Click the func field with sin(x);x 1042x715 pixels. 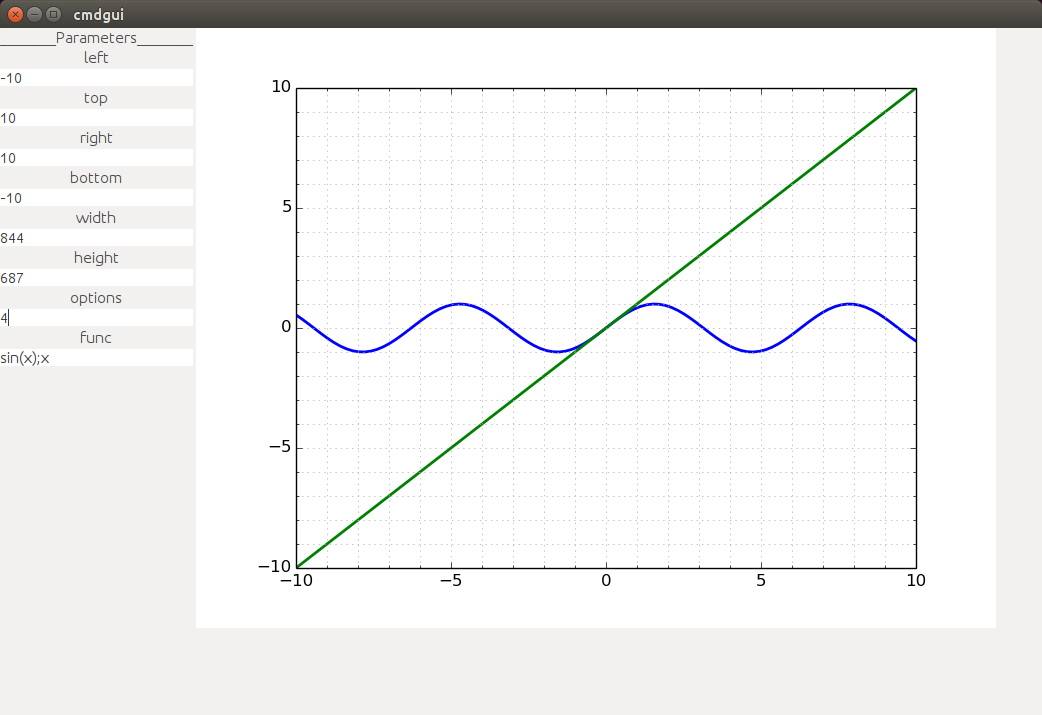pyautogui.click(x=96, y=358)
